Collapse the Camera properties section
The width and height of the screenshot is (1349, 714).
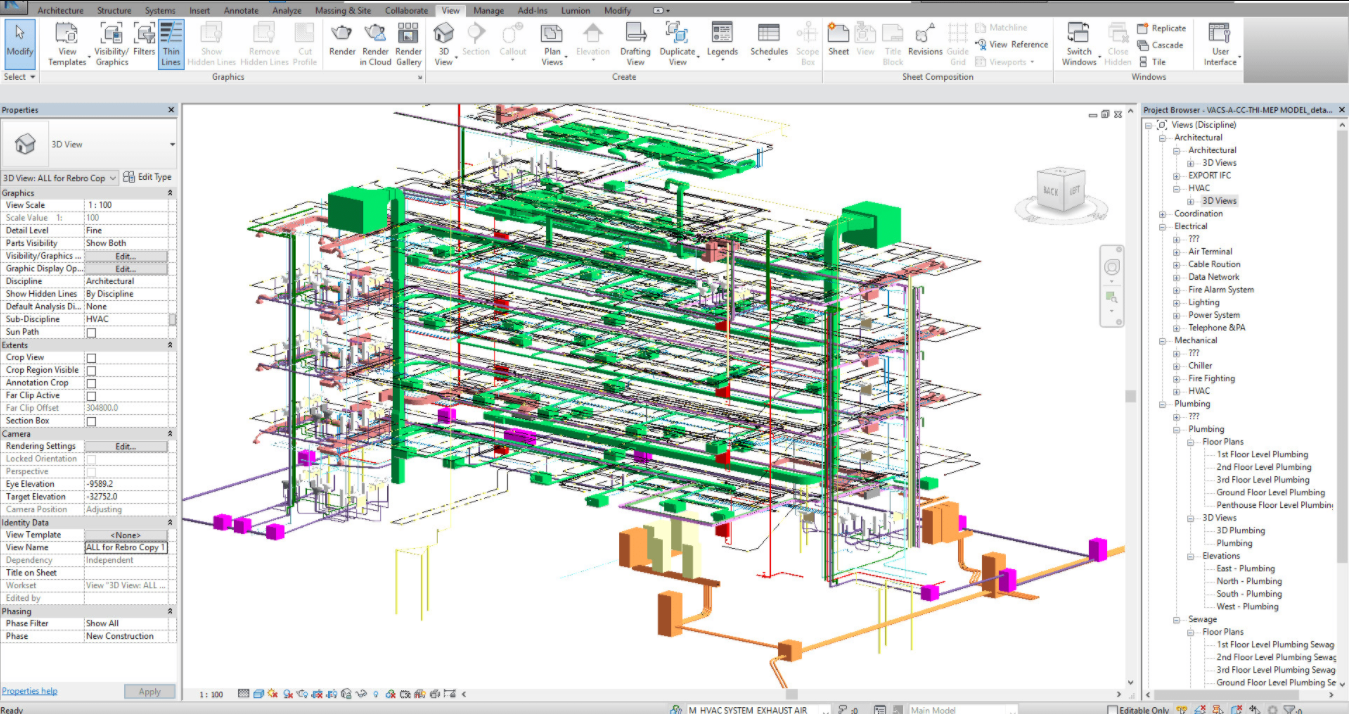(170, 434)
